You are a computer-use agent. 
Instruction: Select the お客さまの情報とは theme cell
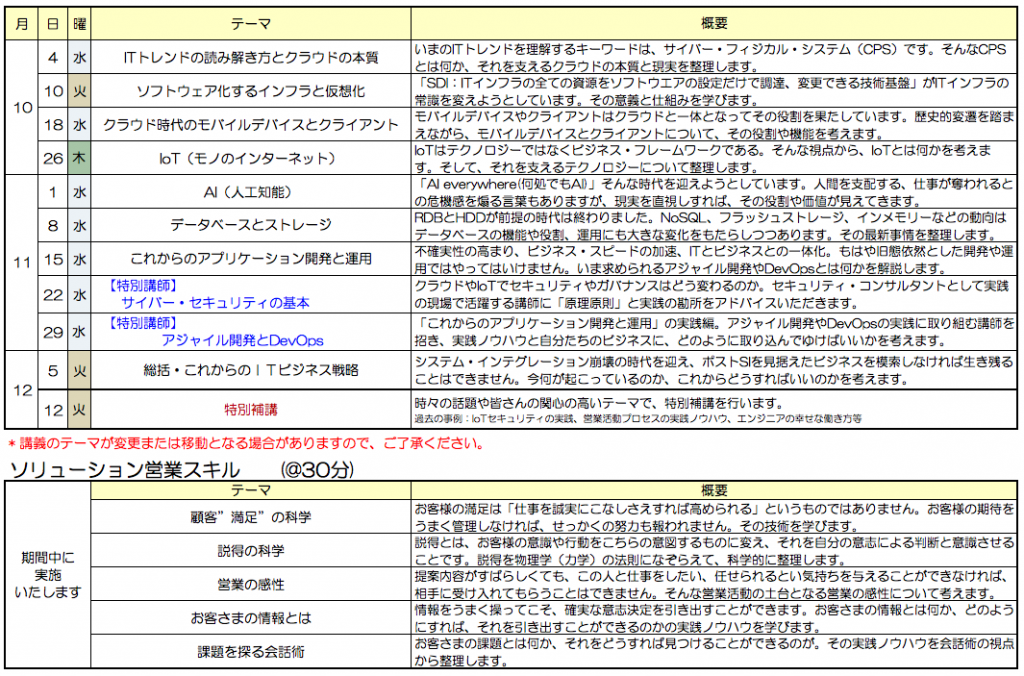pos(251,618)
